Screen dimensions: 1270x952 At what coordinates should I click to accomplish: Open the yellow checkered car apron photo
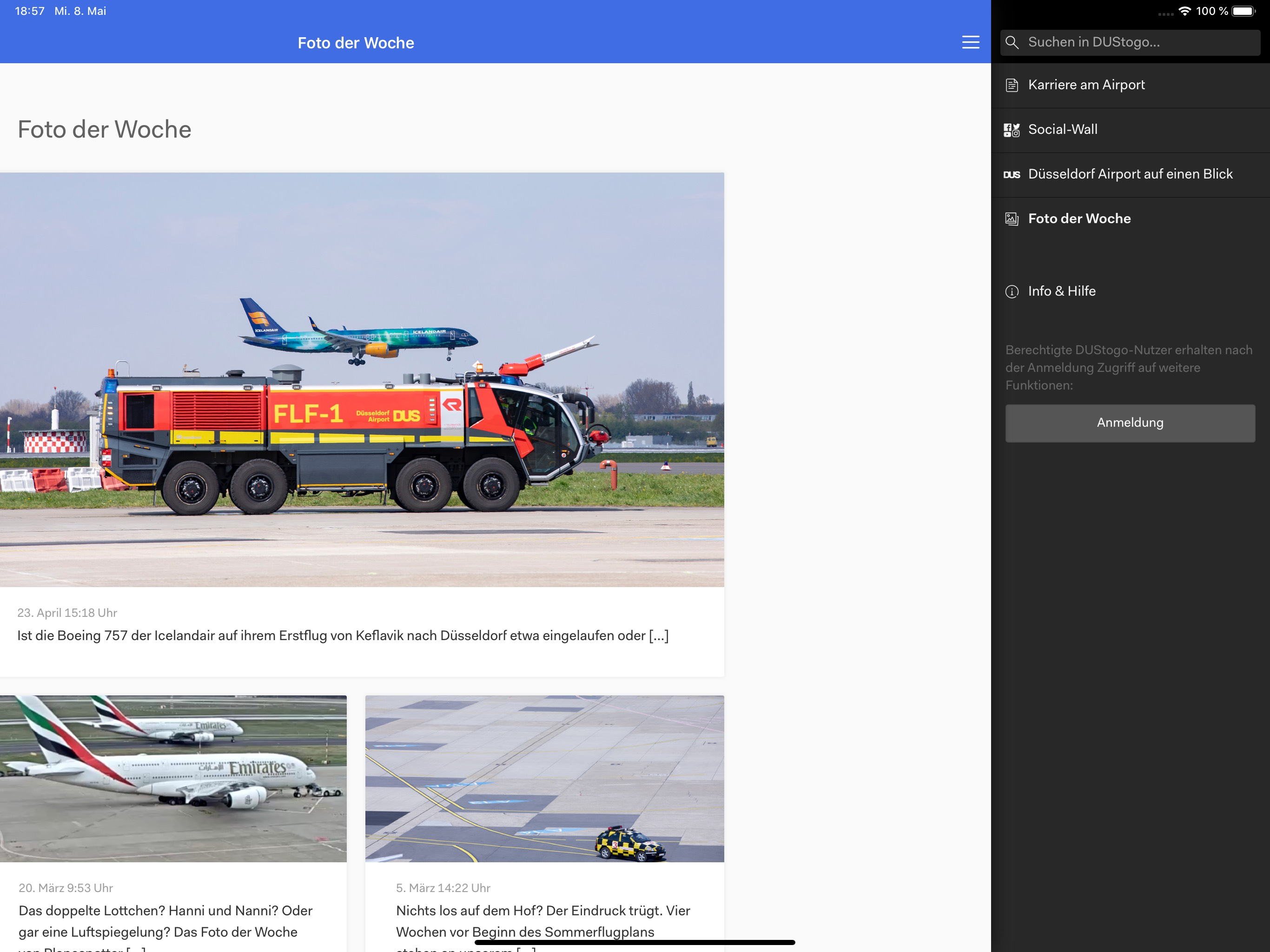[x=544, y=779]
